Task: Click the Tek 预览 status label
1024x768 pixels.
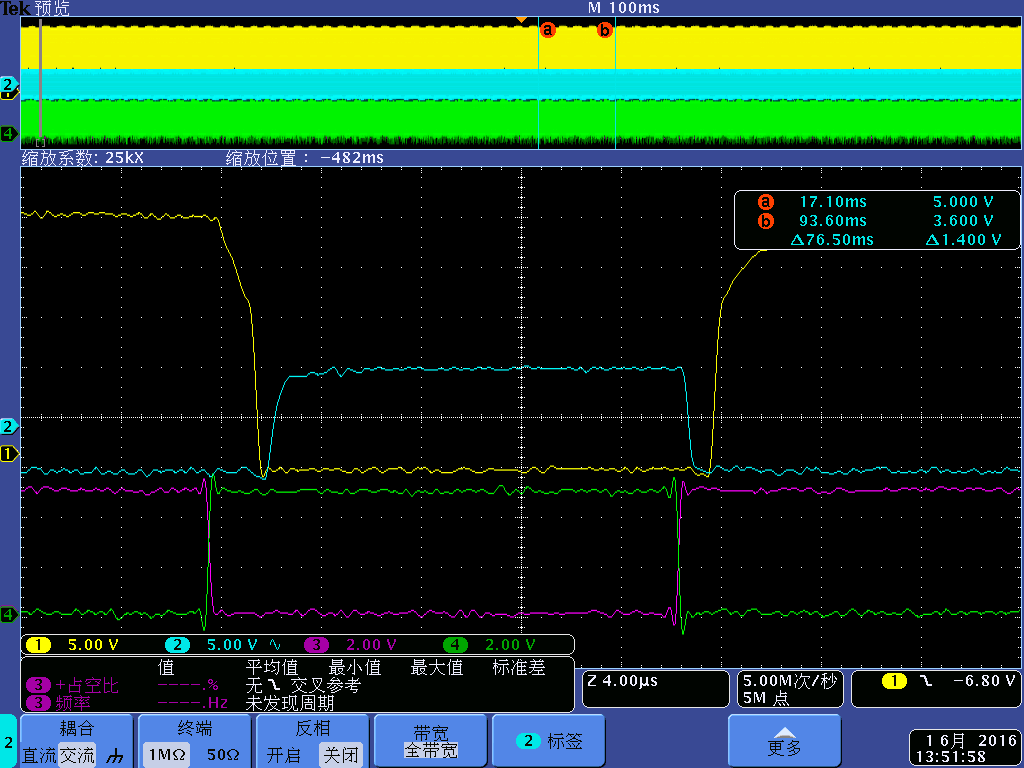Action: pos(35,8)
